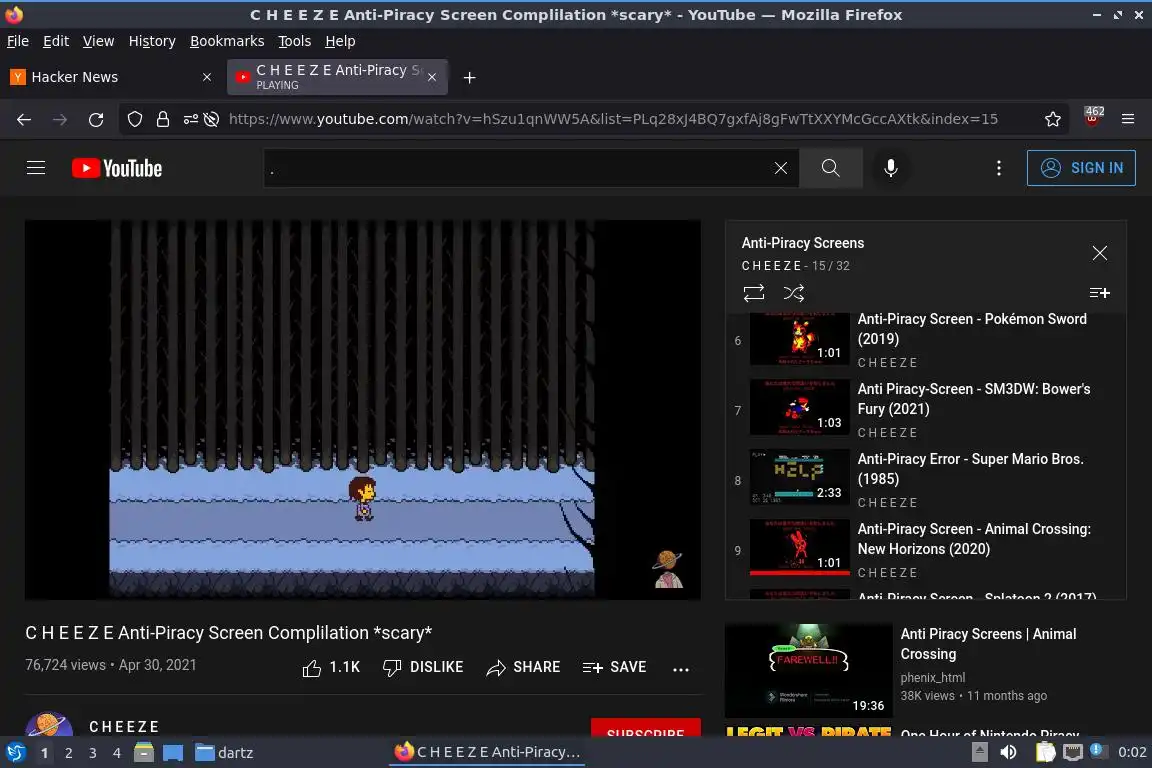Open the YouTube guide sidebar menu
Viewport: 1152px width, 768px height.
(x=36, y=168)
